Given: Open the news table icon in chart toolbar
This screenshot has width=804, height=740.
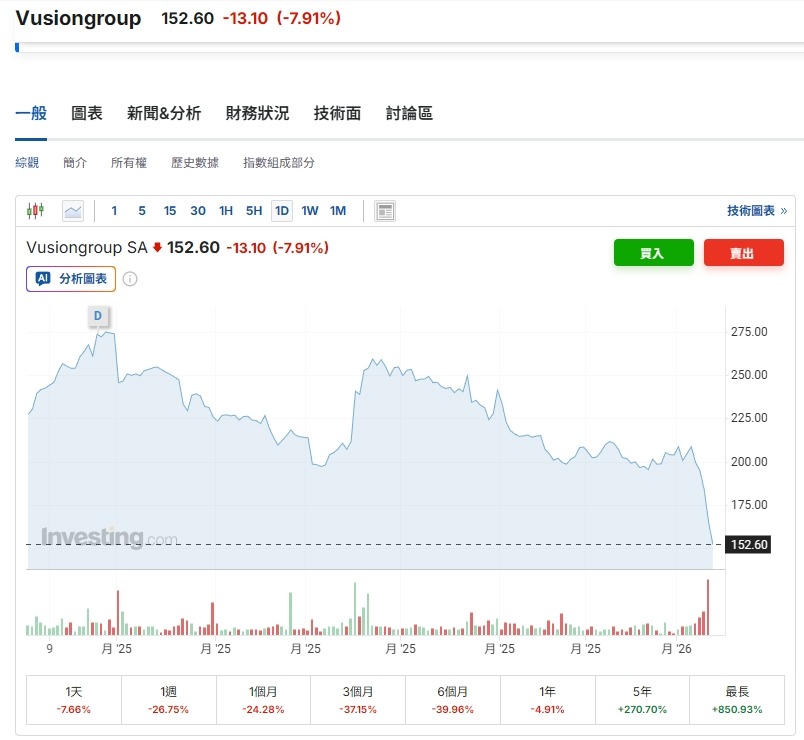Looking at the screenshot, I should [x=385, y=211].
